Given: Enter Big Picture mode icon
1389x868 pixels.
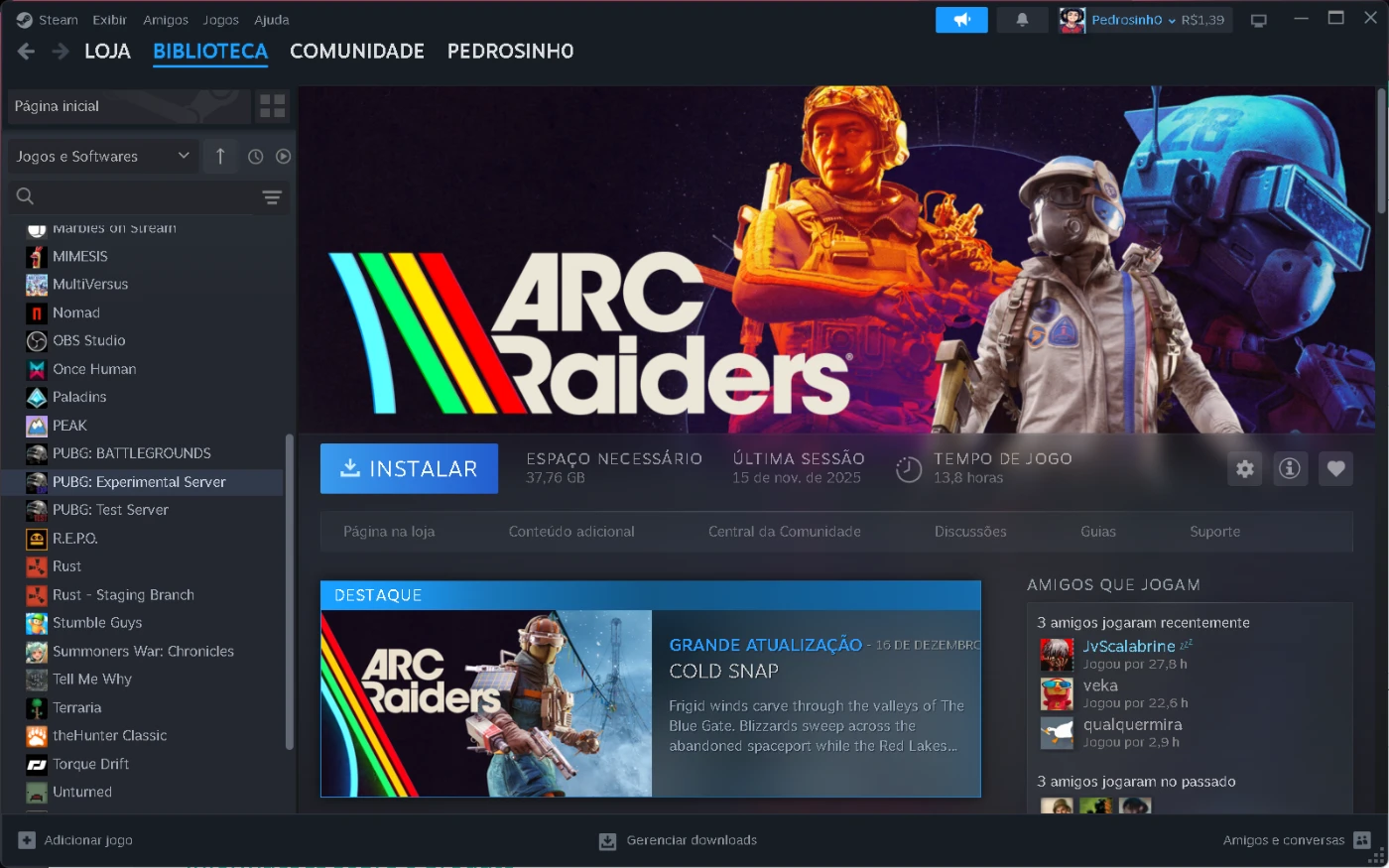Looking at the screenshot, I should coord(1259,20).
